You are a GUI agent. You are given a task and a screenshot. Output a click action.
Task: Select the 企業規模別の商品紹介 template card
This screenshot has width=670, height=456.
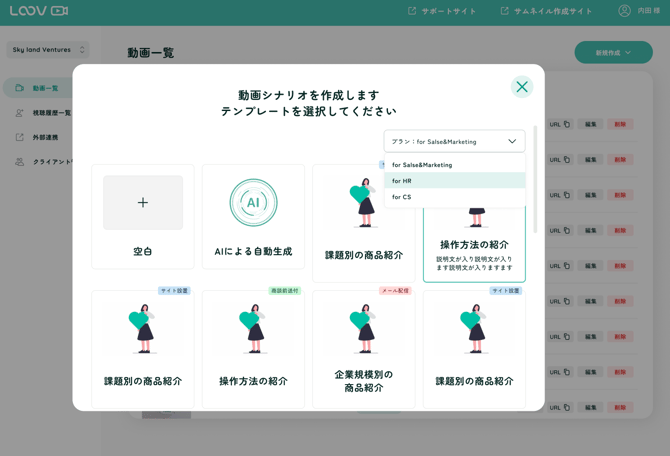364,349
